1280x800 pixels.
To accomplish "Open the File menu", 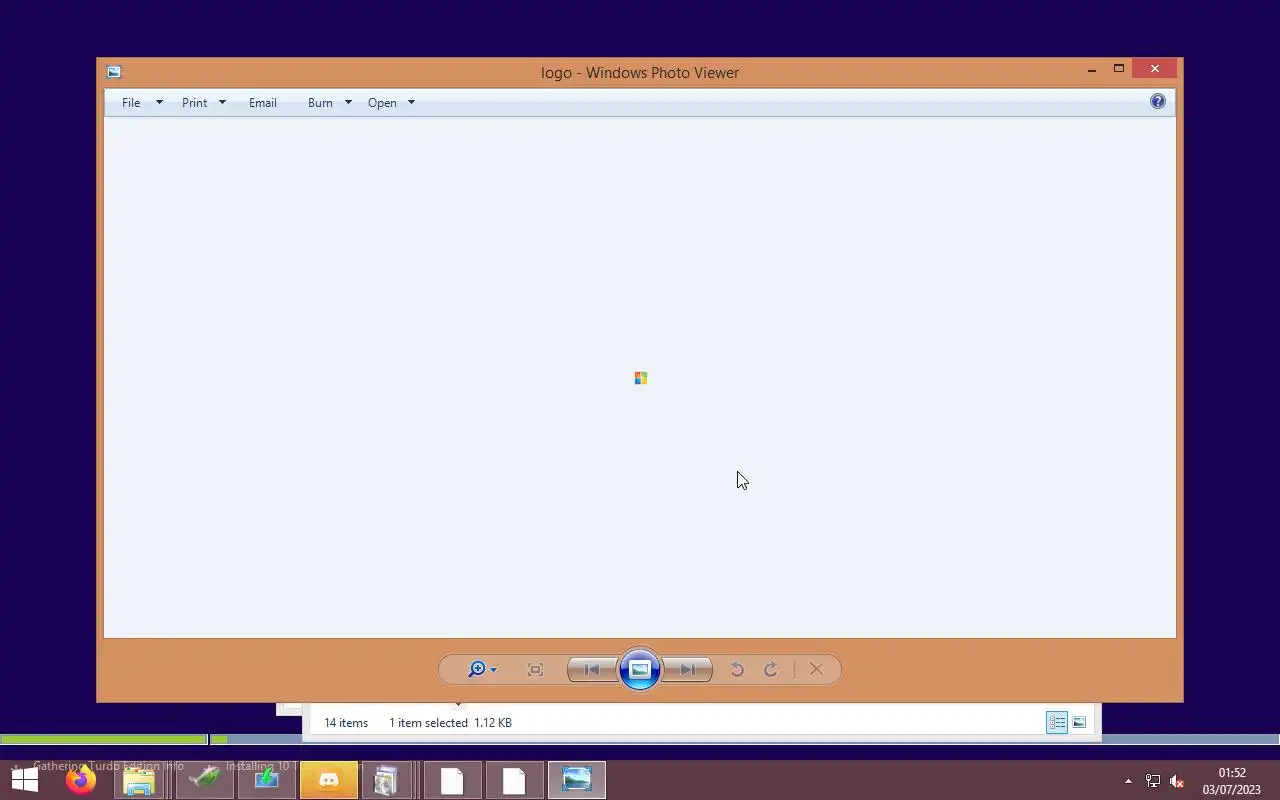I will [131, 103].
